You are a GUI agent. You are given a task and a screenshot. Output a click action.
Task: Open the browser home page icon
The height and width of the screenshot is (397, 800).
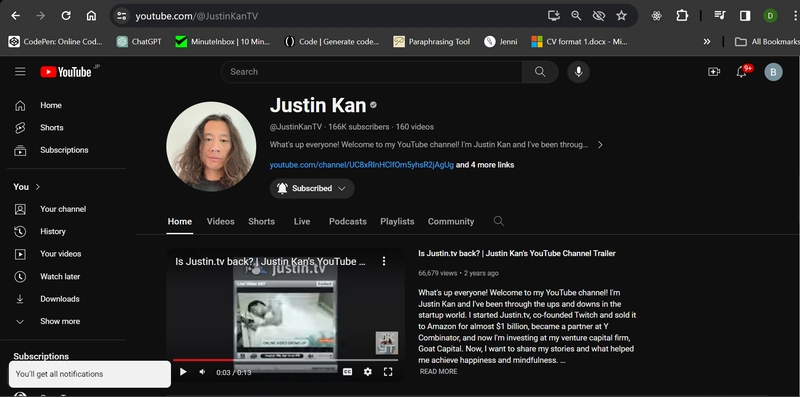[91, 16]
